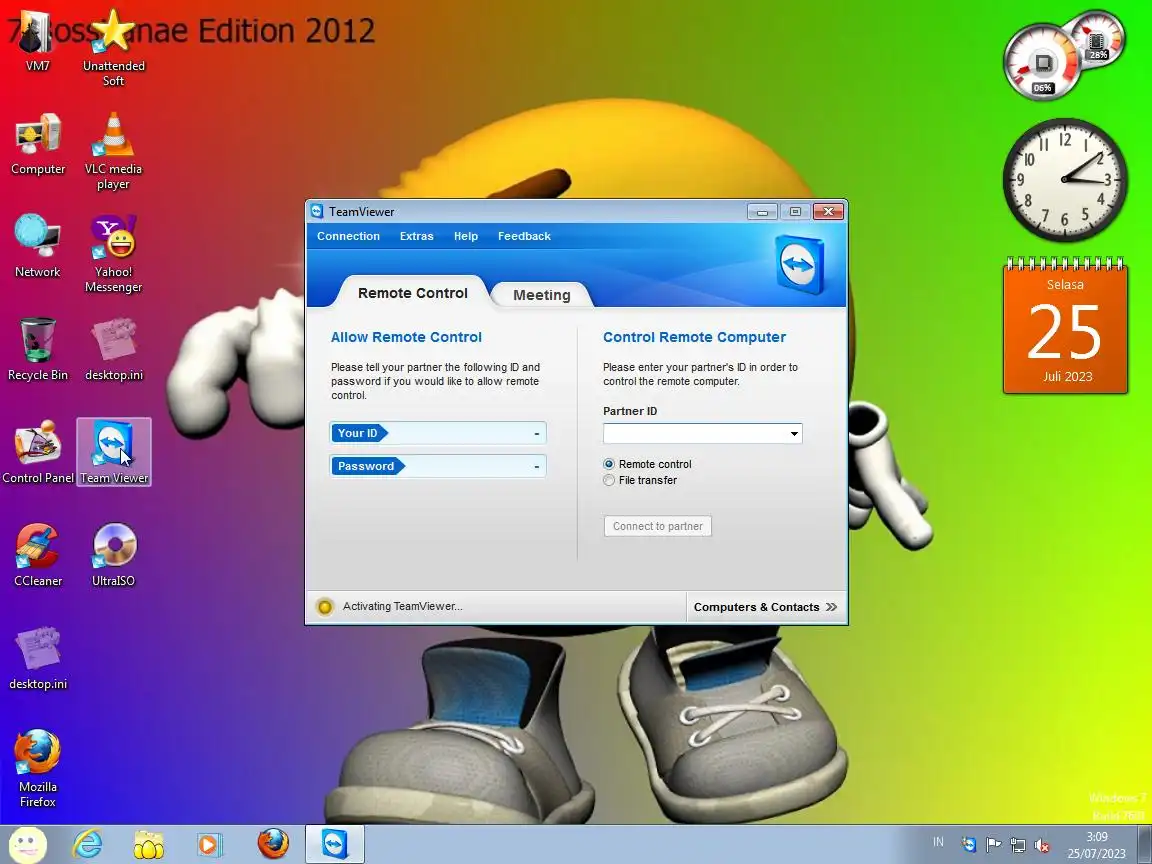This screenshot has height=864, width=1152.
Task: Open the Connection menu
Action: 348,236
